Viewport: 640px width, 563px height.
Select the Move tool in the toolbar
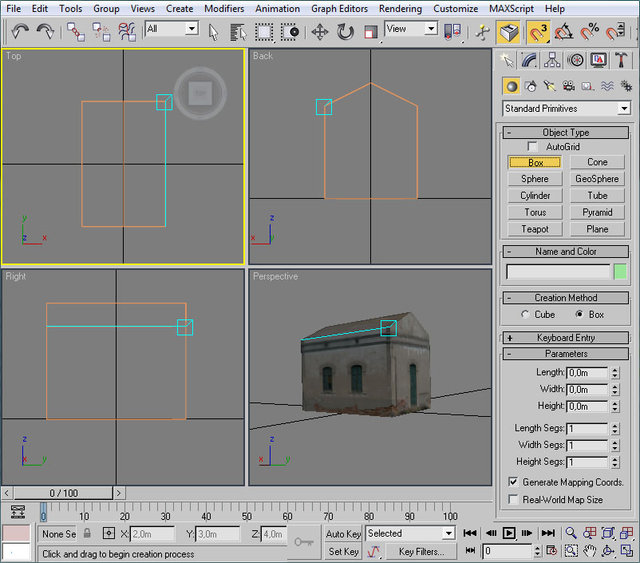tap(320, 31)
